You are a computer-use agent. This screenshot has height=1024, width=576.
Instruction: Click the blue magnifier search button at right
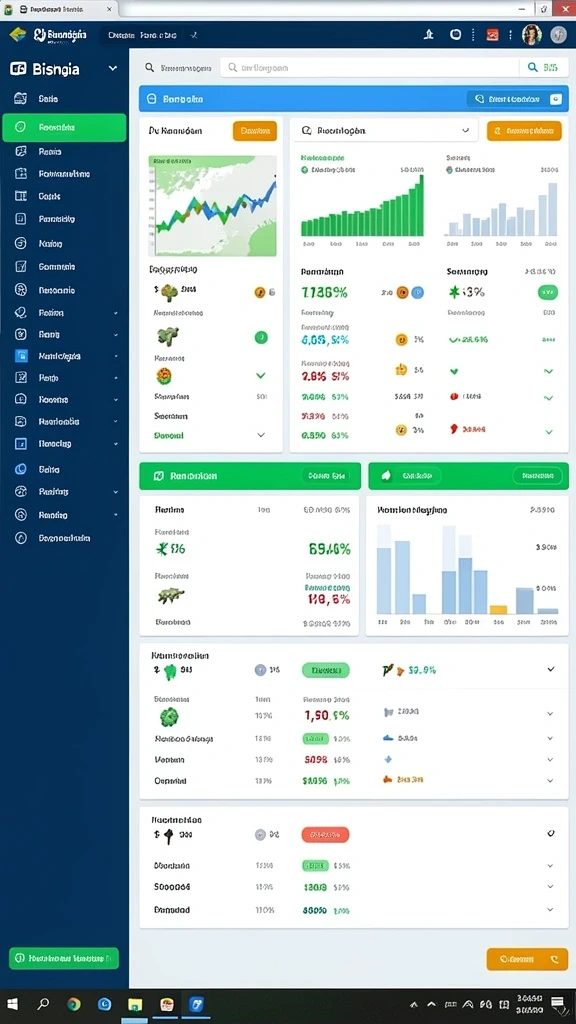tap(542, 67)
